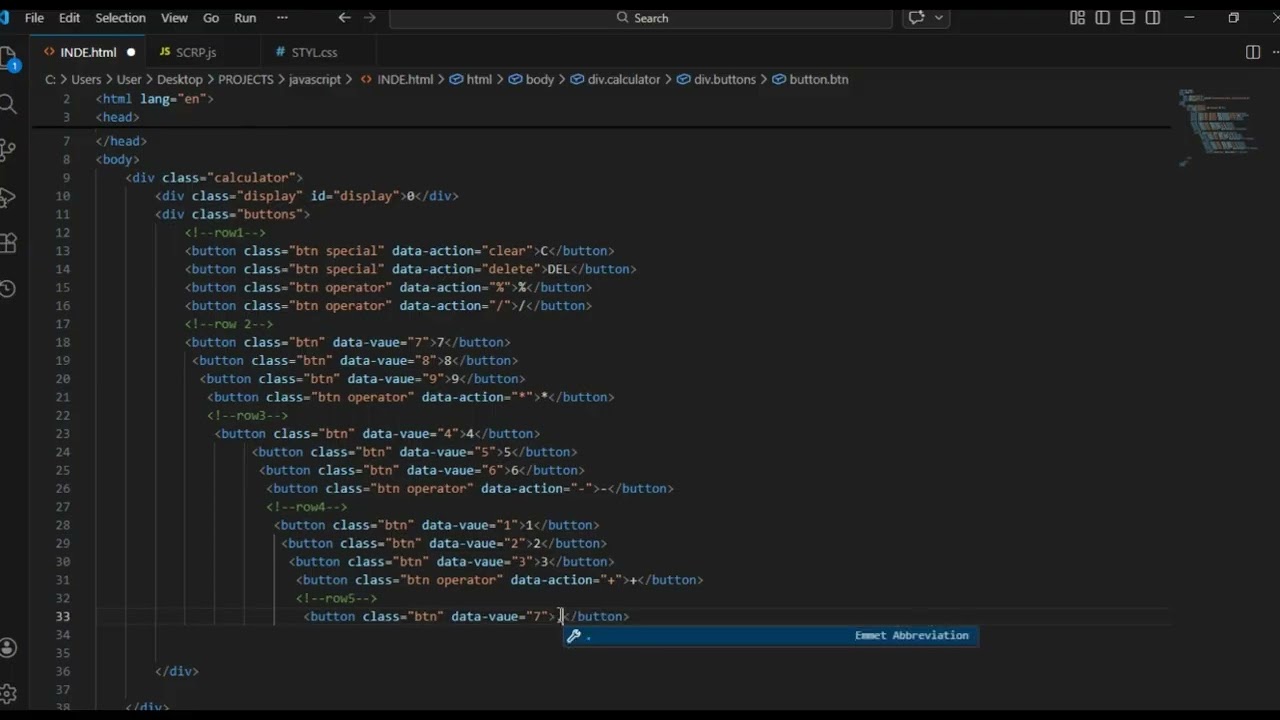Open the Run menu
1280x720 pixels.
click(x=244, y=18)
